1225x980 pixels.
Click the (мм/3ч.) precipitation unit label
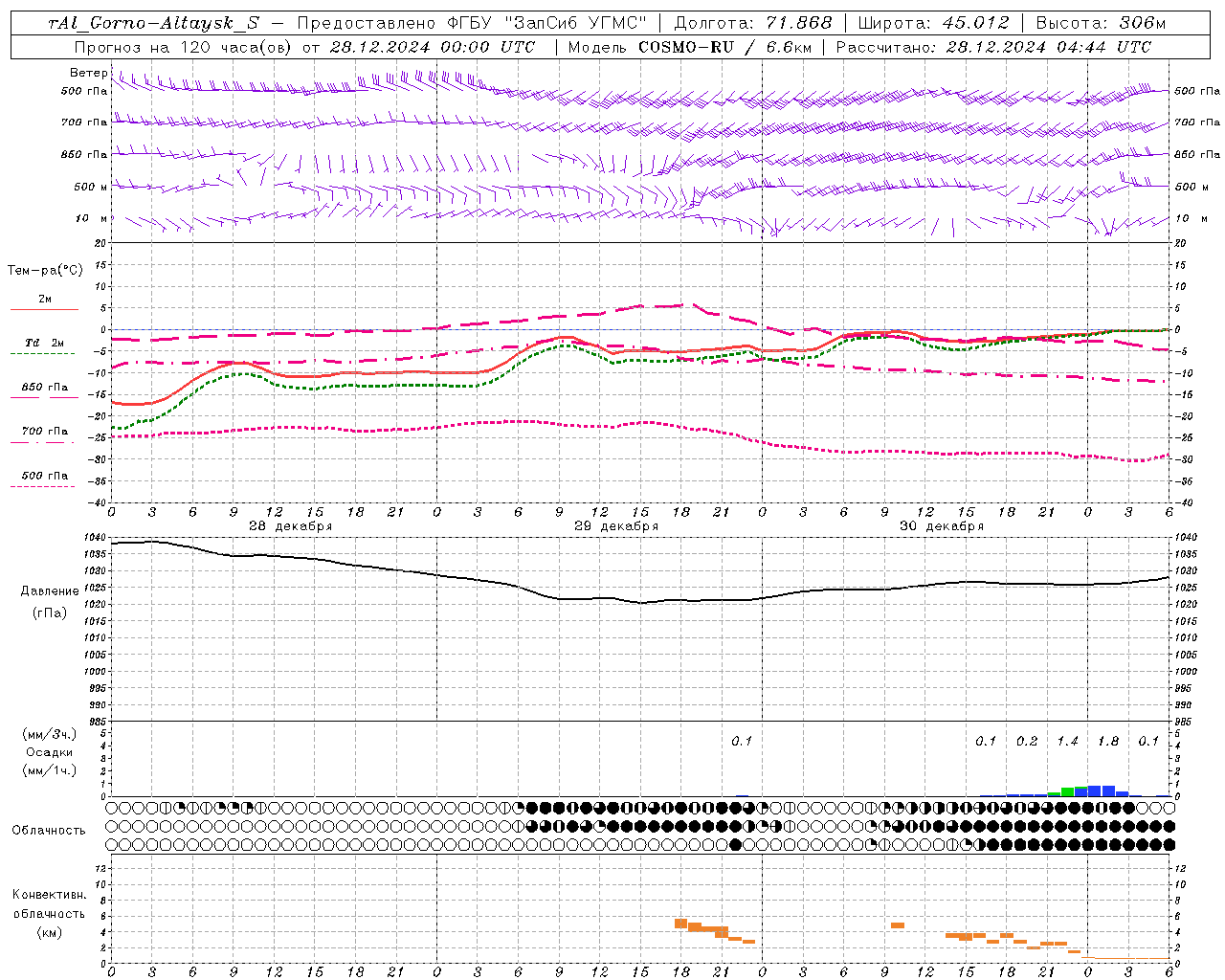(50, 734)
